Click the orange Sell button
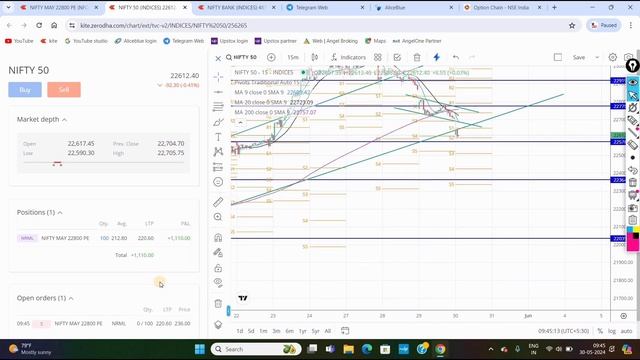 point(64,90)
